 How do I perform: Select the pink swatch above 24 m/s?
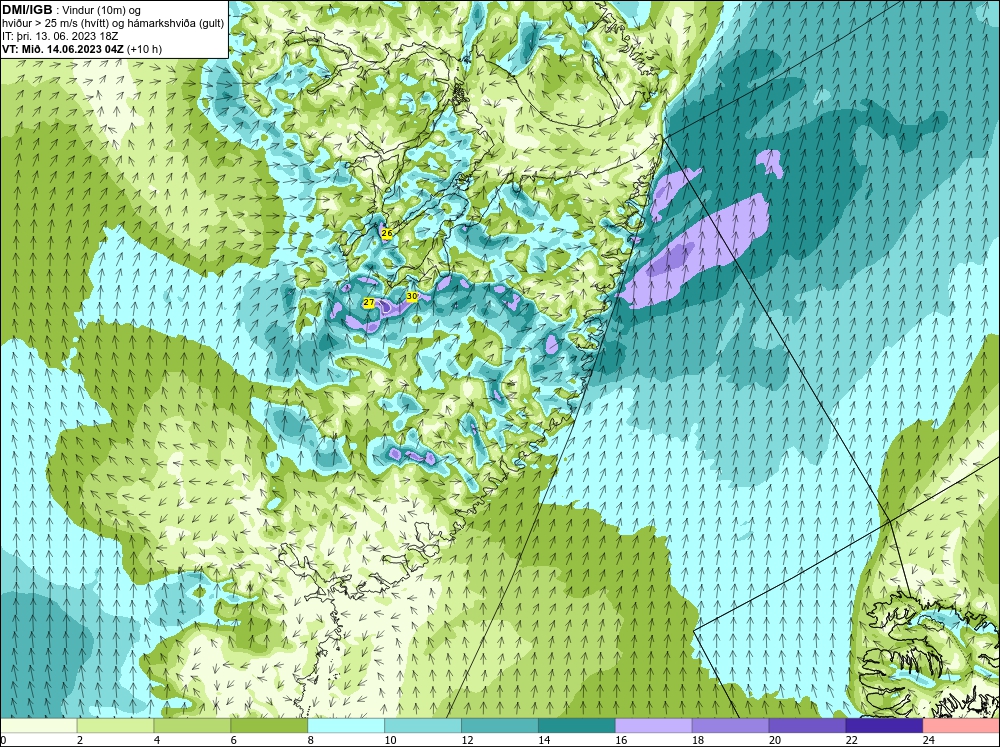(x=961, y=726)
